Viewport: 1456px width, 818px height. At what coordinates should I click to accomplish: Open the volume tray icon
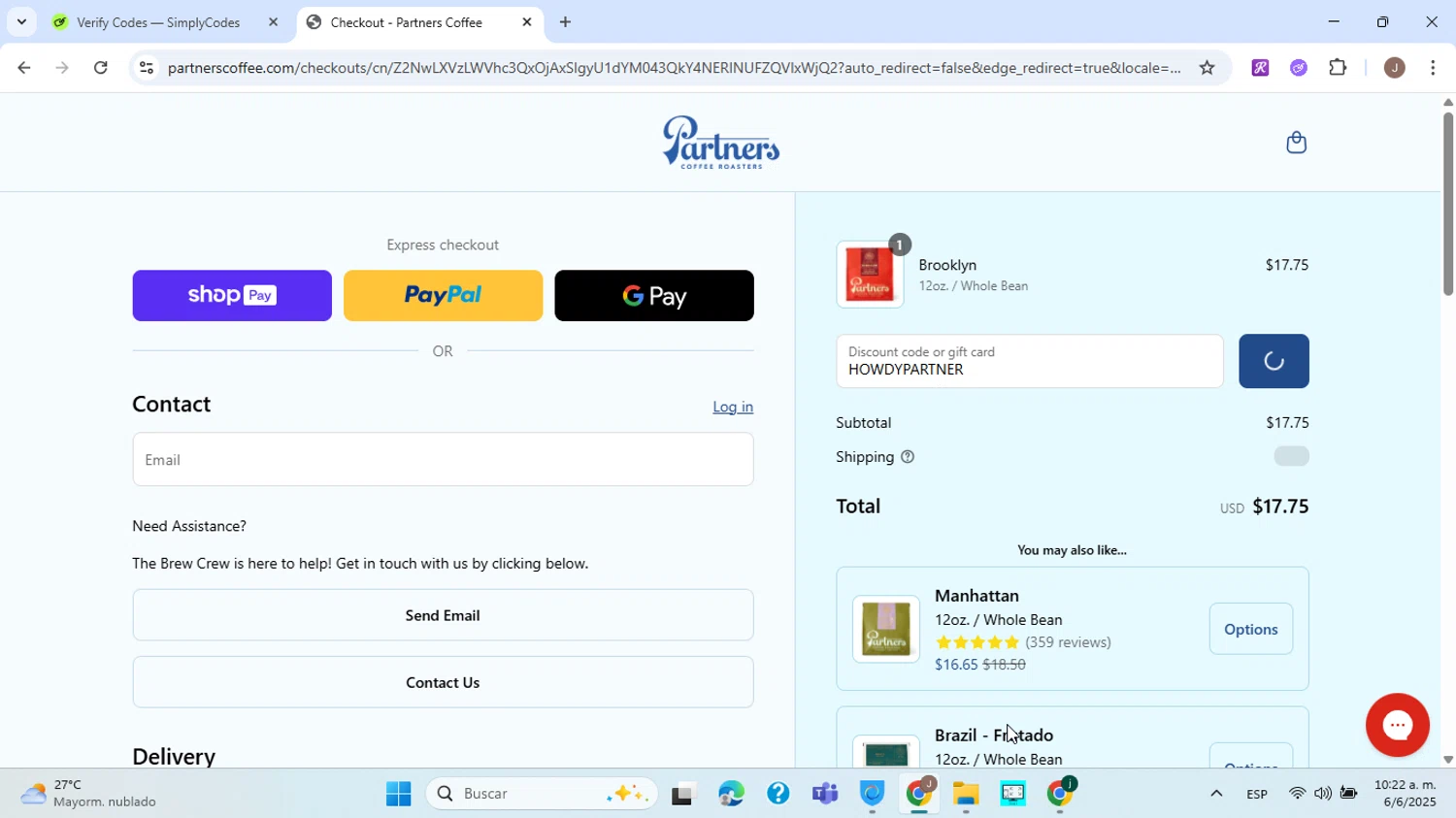1322,794
